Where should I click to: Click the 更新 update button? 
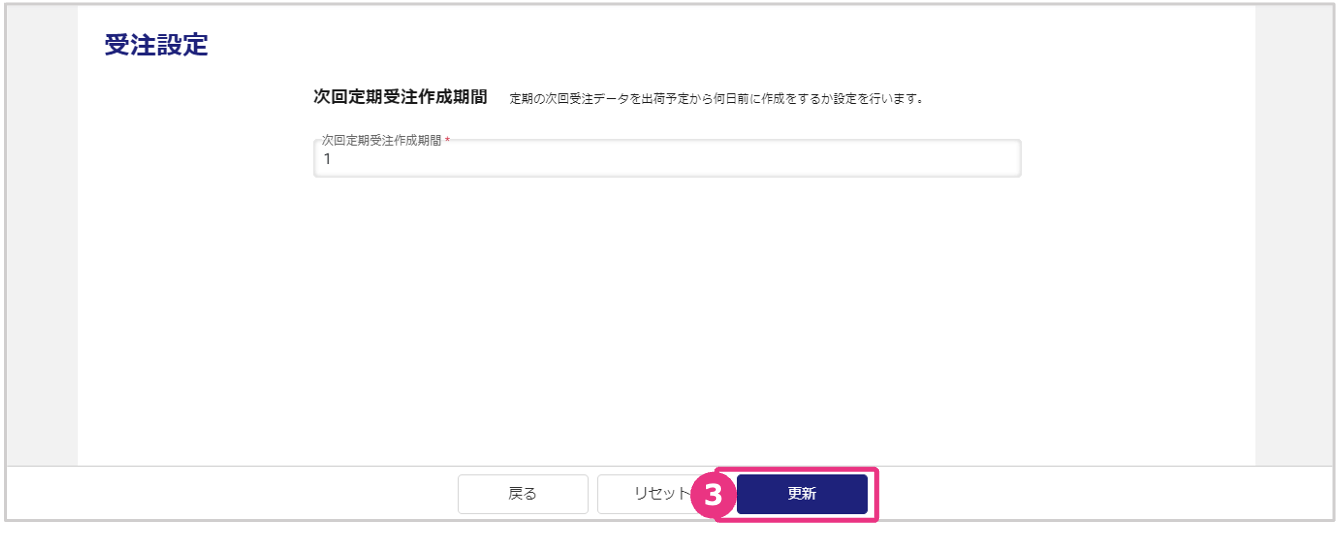(802, 494)
